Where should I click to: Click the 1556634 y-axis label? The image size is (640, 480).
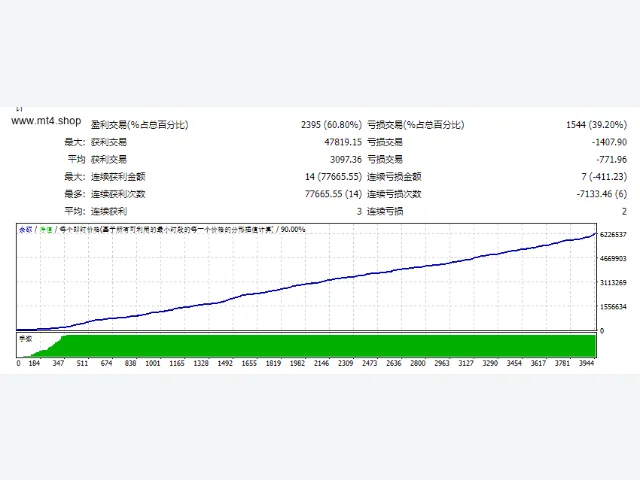tap(613, 307)
